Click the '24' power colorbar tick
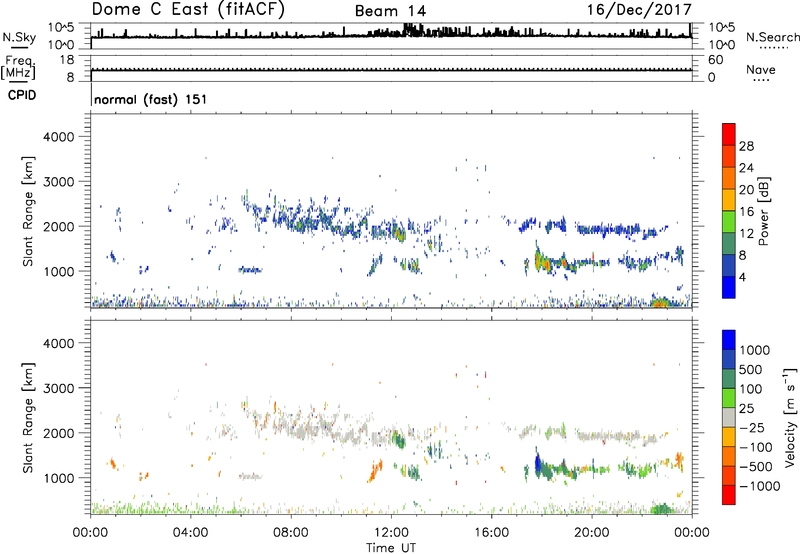Screen dimensions: 800x554 746,168
